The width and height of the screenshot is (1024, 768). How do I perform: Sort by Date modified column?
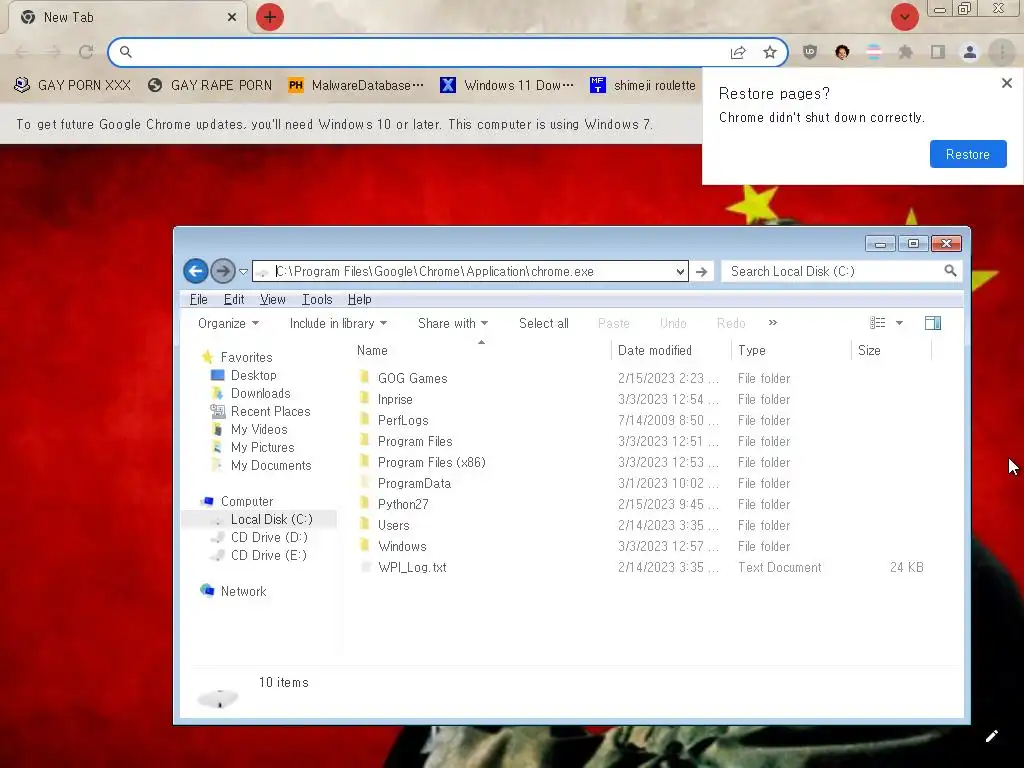click(x=671, y=350)
